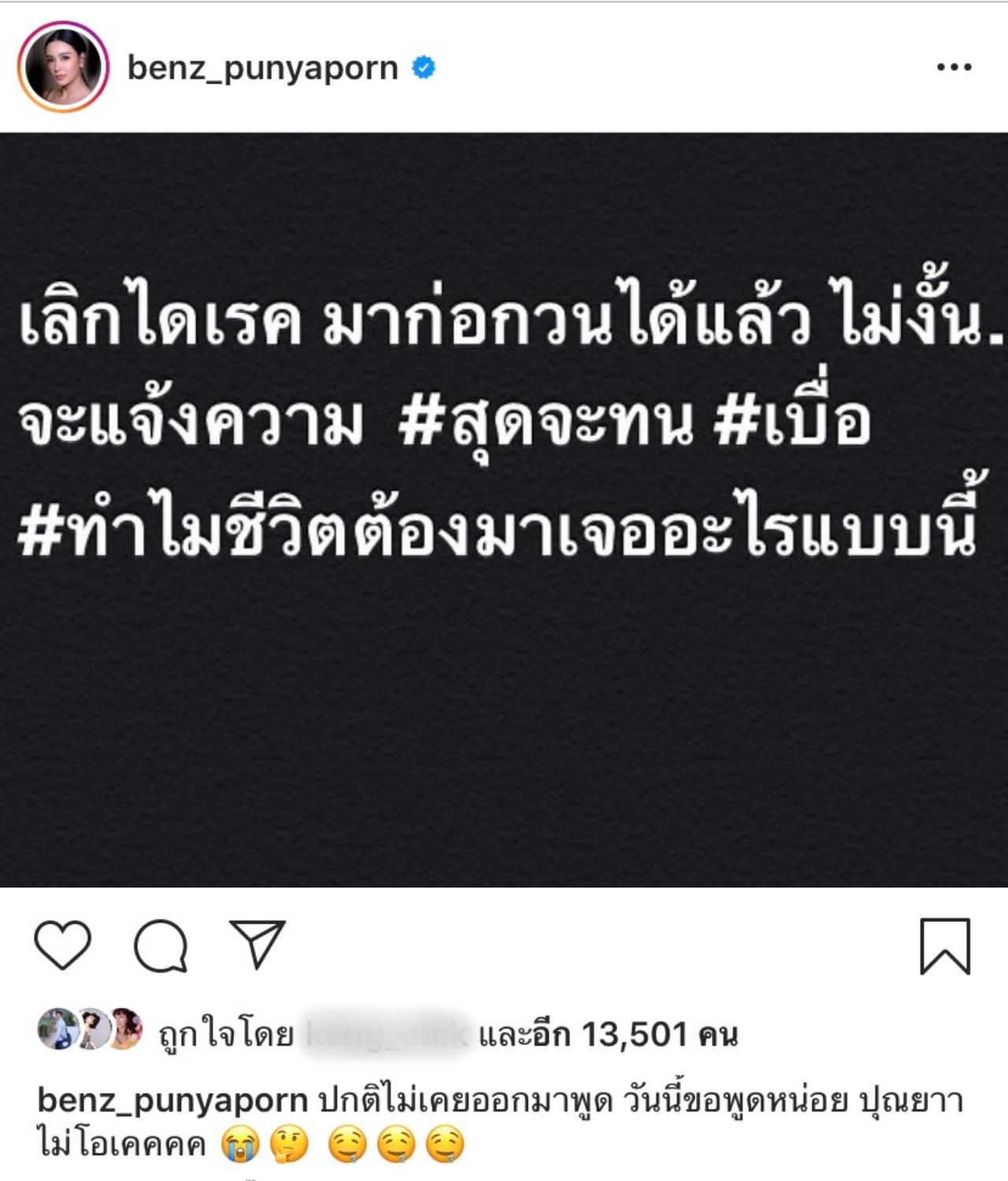Image resolution: width=1008 pixels, height=1181 pixels.
Task: Open third liker avatar thumbnail
Action: click(124, 1029)
